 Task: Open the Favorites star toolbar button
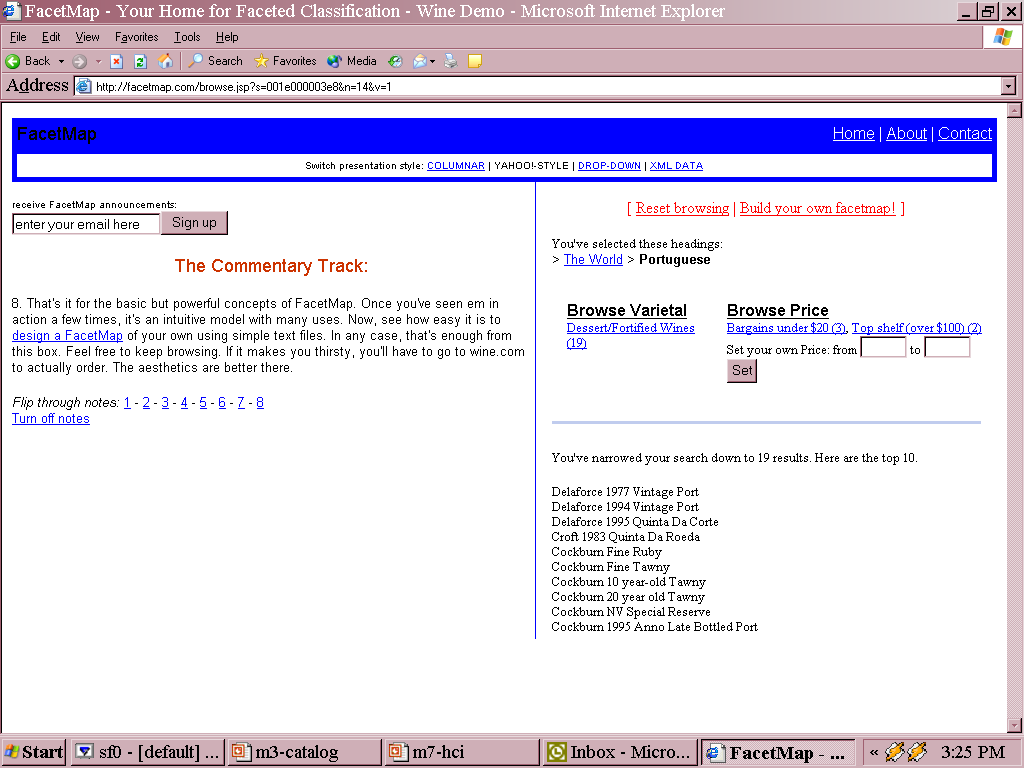tap(285, 61)
